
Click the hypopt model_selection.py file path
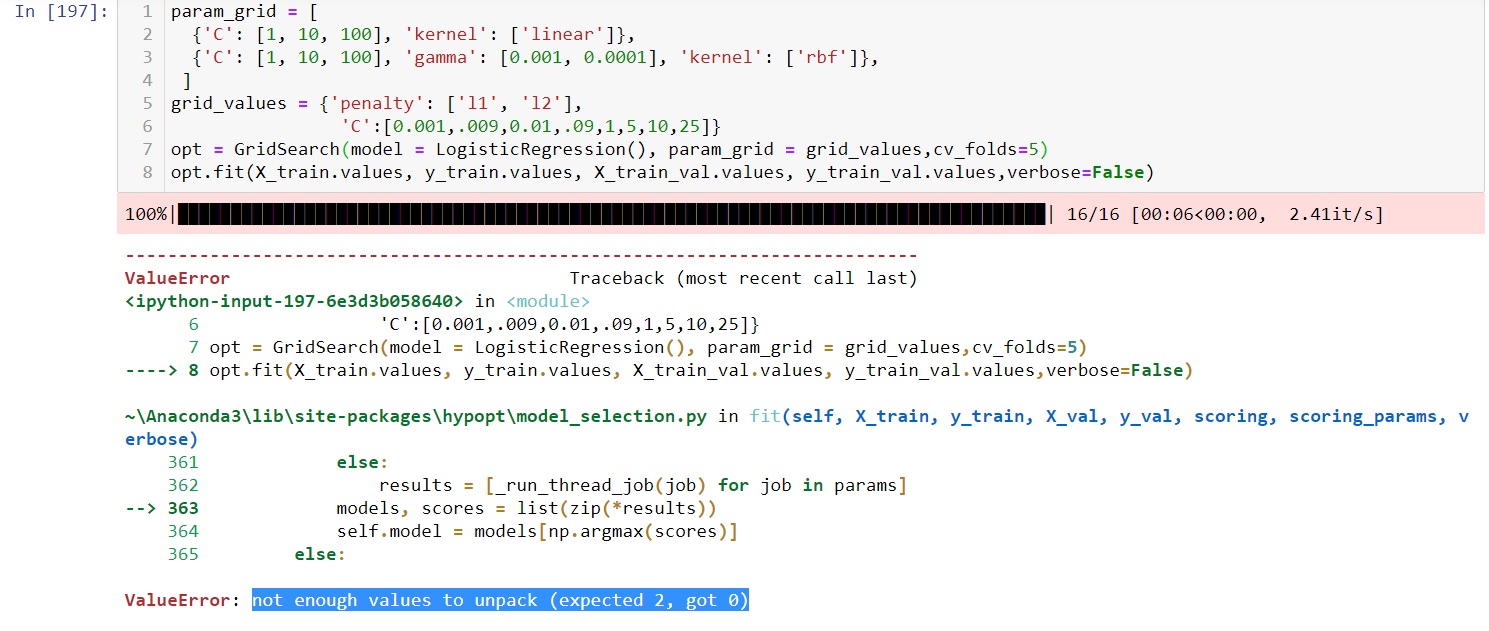417,416
